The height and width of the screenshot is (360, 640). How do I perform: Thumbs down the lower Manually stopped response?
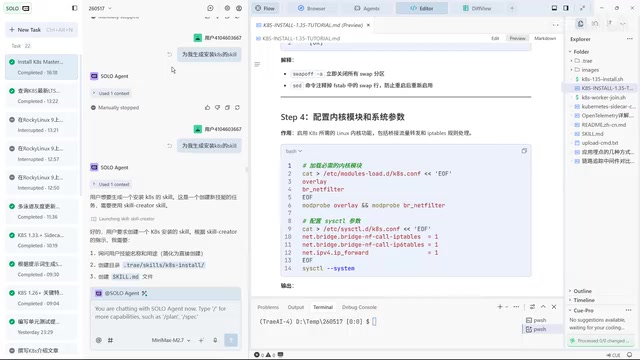coord(218,108)
